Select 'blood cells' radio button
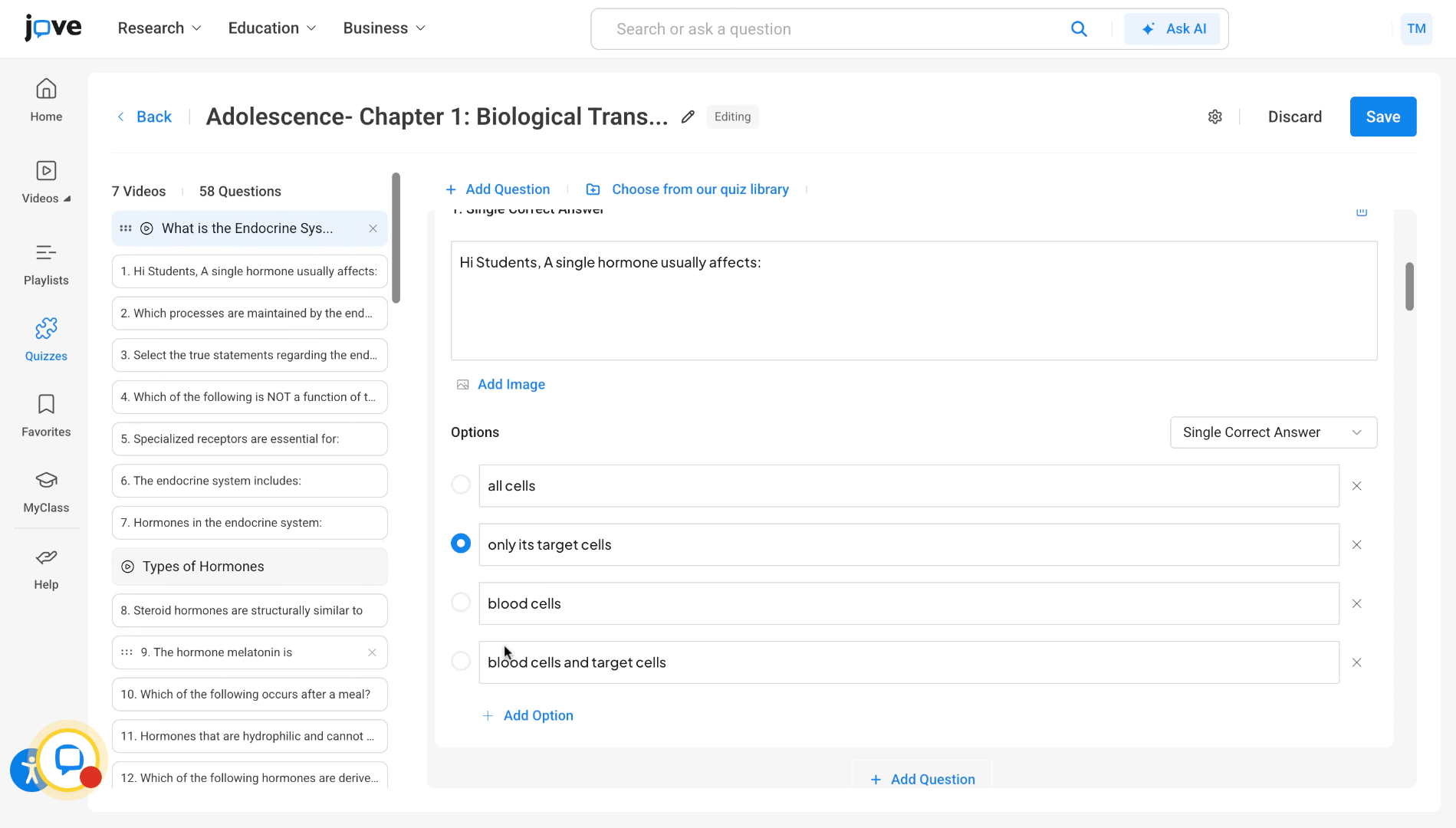This screenshot has width=1456, height=828. [461, 603]
